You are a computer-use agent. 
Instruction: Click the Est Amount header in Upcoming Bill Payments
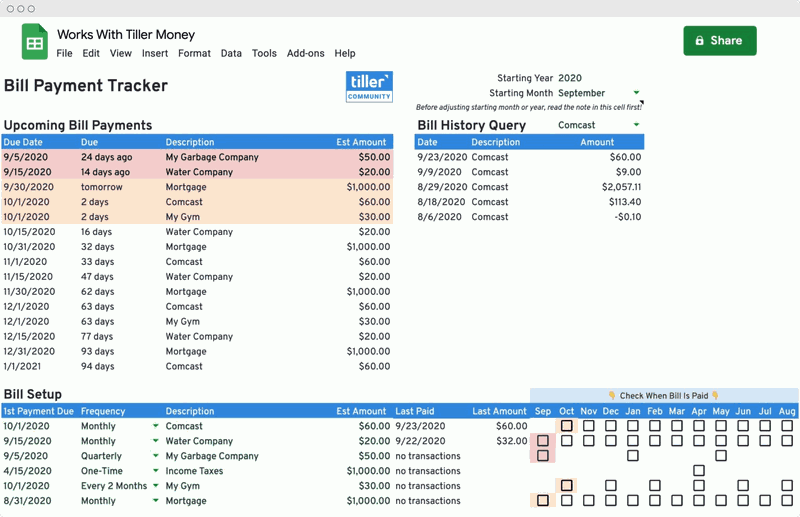(361, 142)
